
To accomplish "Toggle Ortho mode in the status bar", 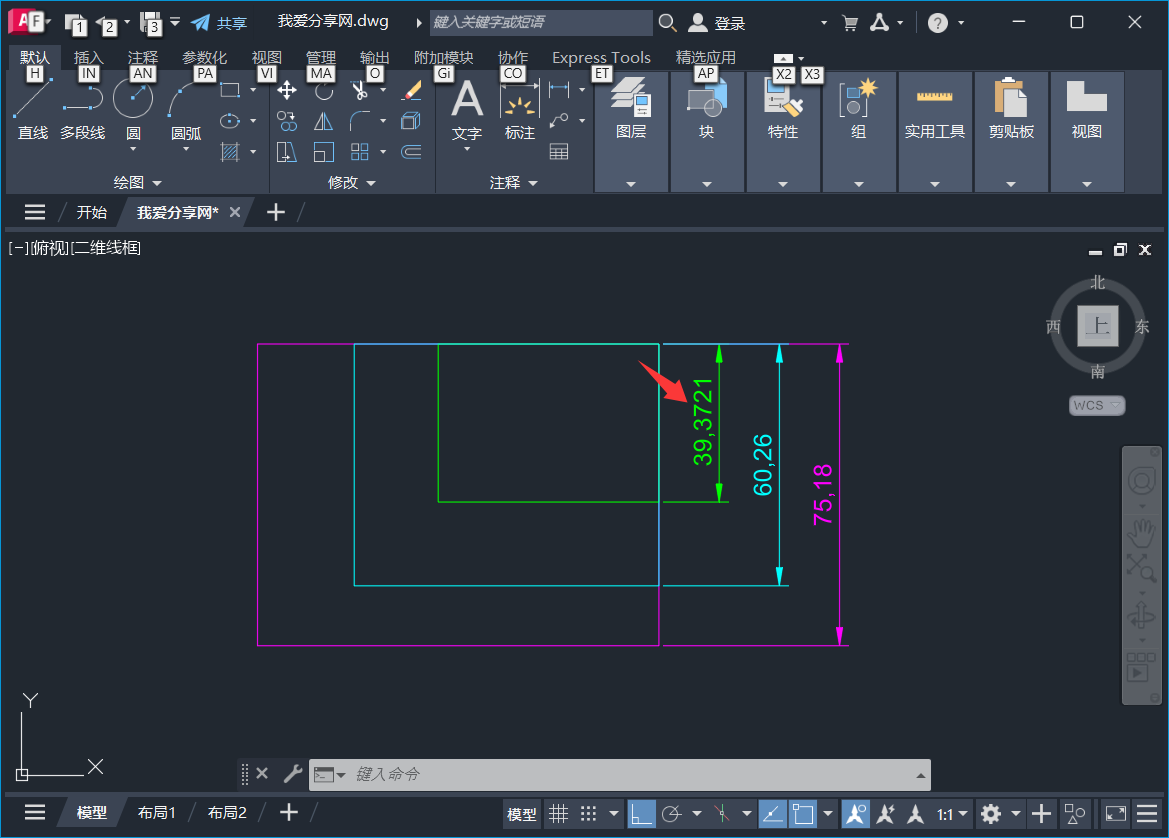I will click(641, 814).
